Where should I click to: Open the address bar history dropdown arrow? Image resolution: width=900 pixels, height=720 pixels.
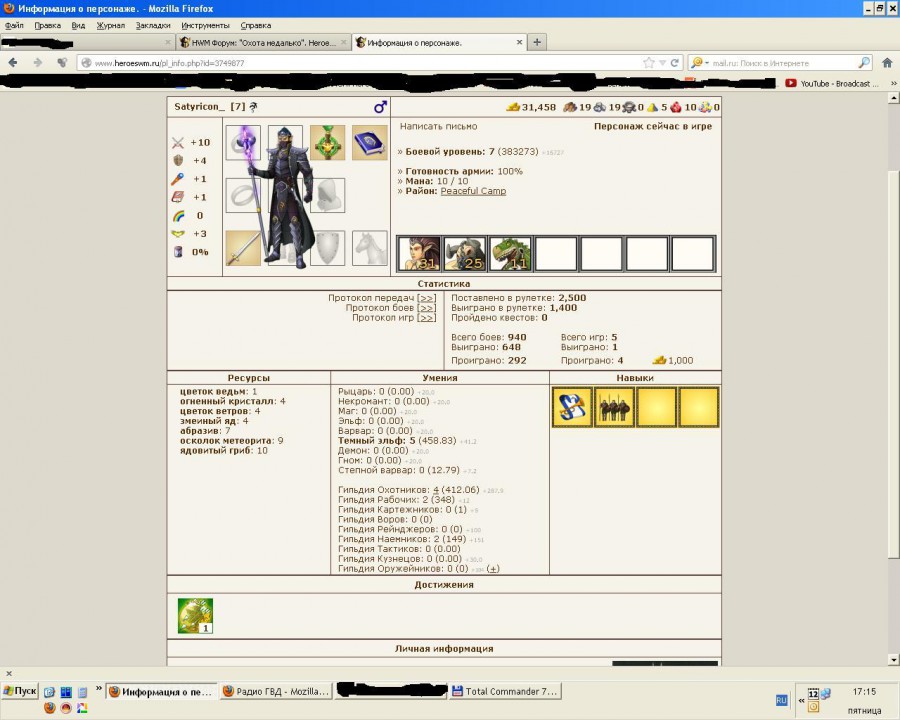pos(662,63)
